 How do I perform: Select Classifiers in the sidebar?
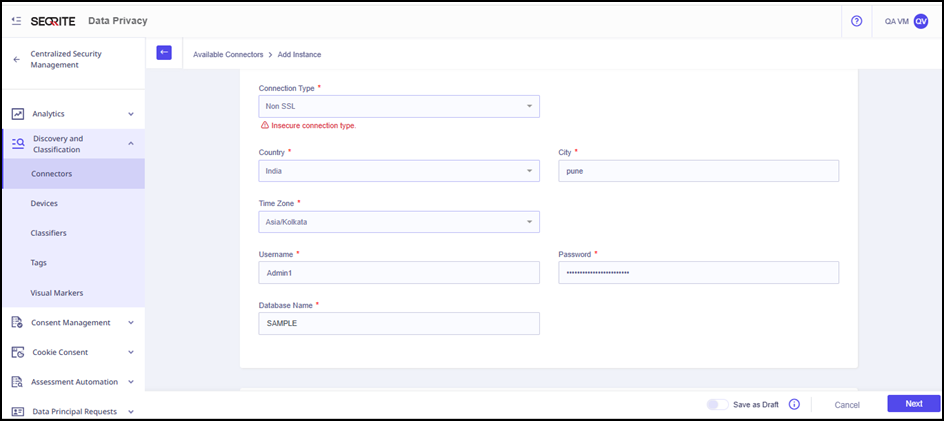click(49, 233)
